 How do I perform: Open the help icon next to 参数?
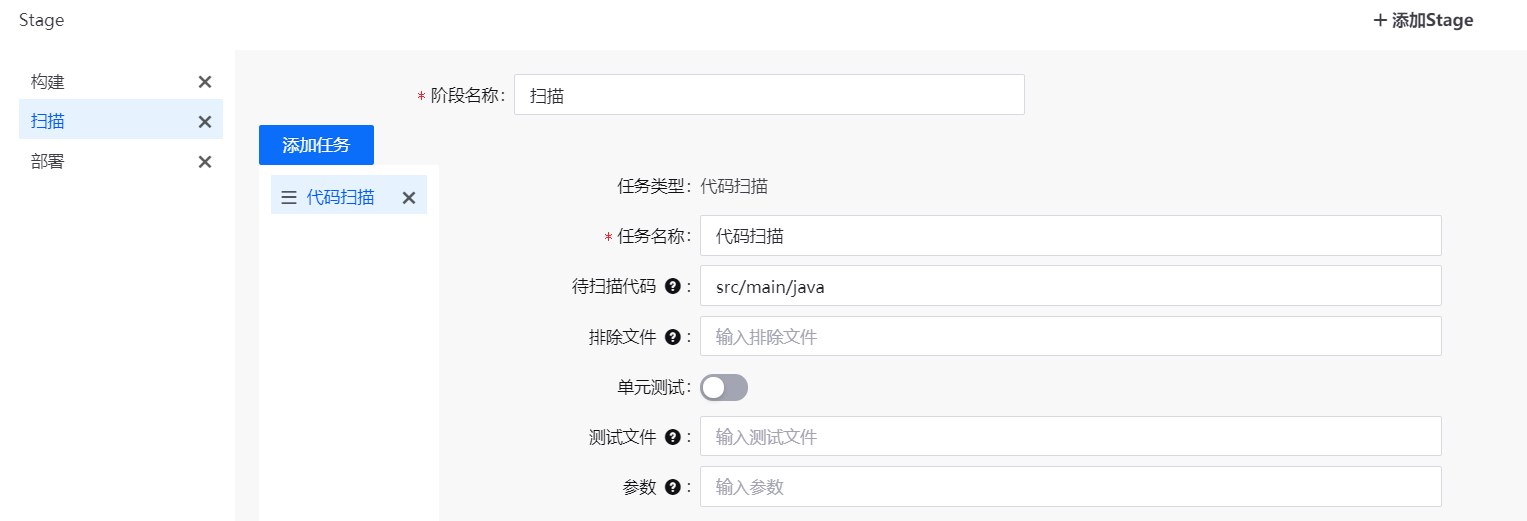[672, 487]
